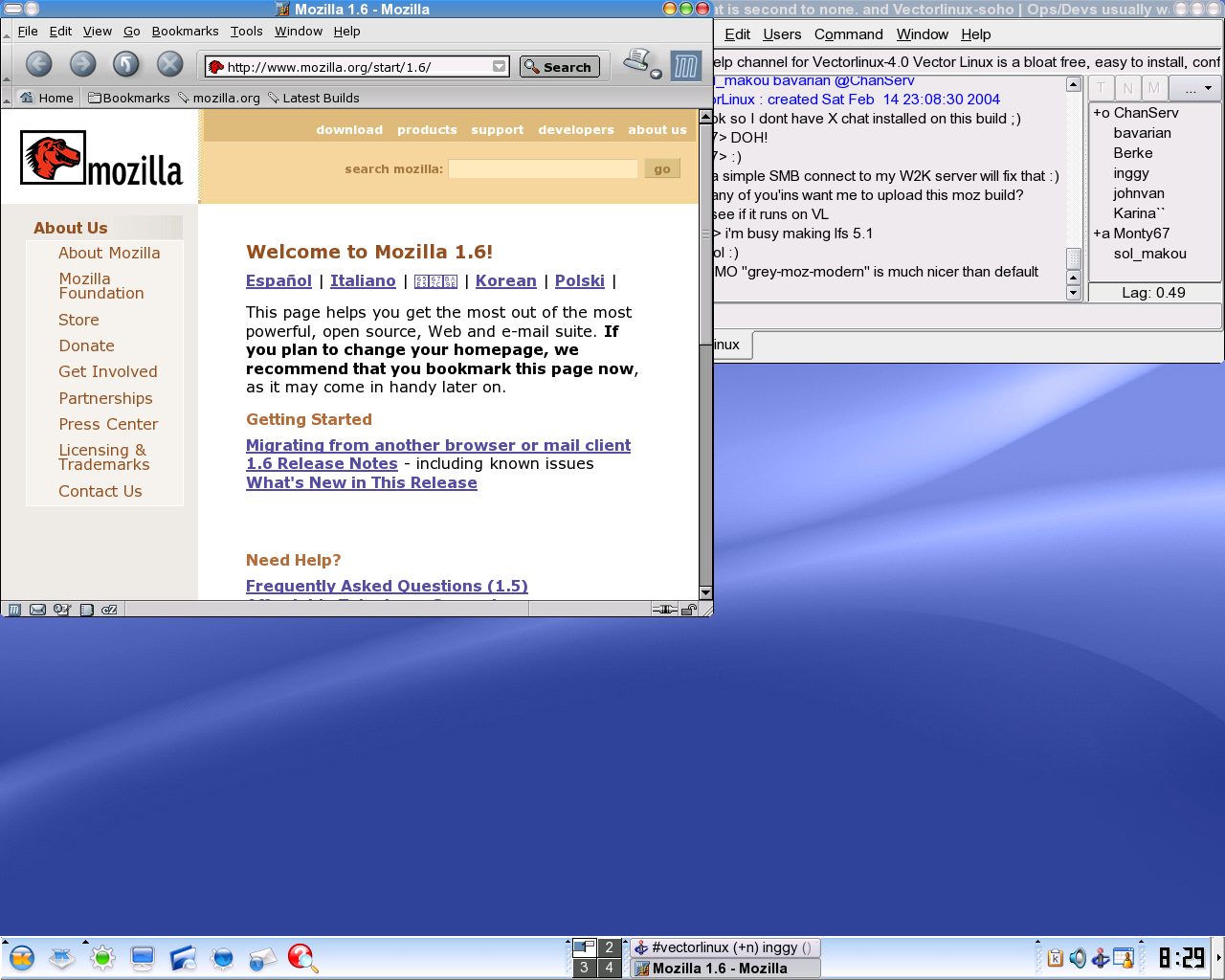The height and width of the screenshot is (980, 1225).
Task: Expand the hidden KDE panel arrow beside clock
Action: 1219,958
